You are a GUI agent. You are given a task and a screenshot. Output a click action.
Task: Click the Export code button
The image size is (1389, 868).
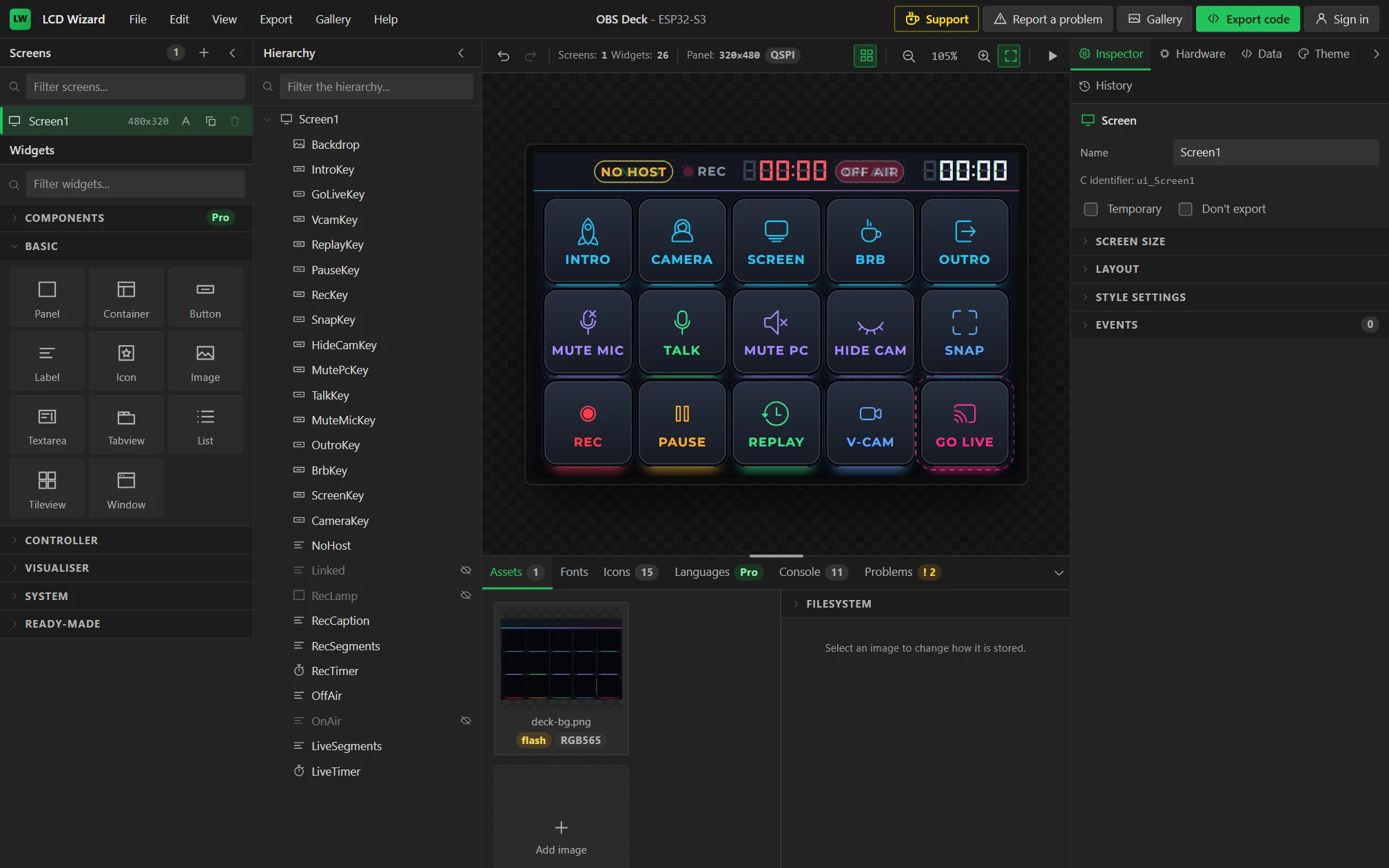click(x=1248, y=19)
